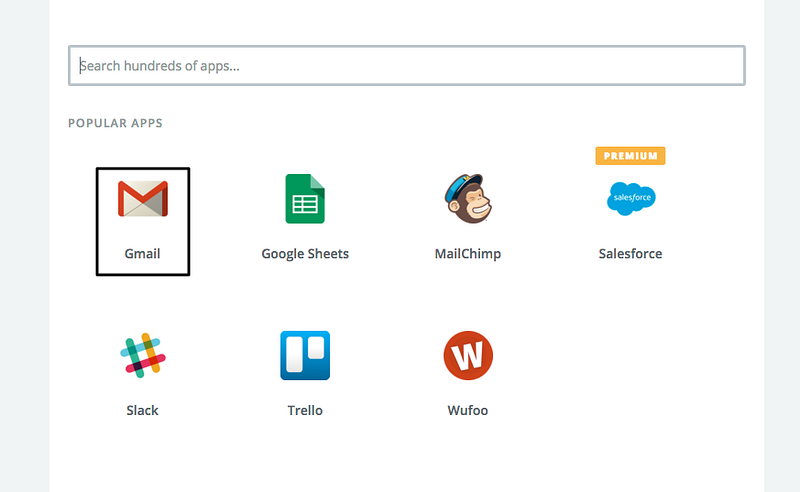Click the Trello name label
This screenshot has width=800, height=492.
pyautogui.click(x=305, y=410)
